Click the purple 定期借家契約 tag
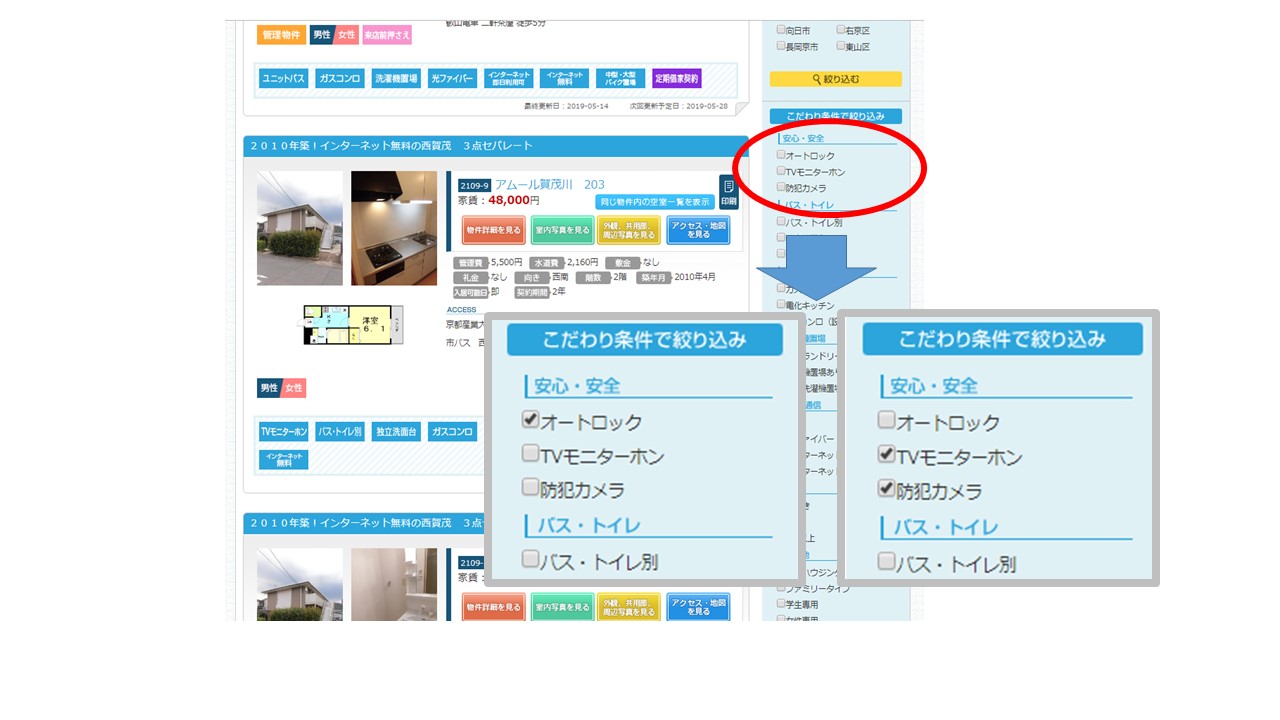Screen dimensions: 1280x720 coord(677,78)
